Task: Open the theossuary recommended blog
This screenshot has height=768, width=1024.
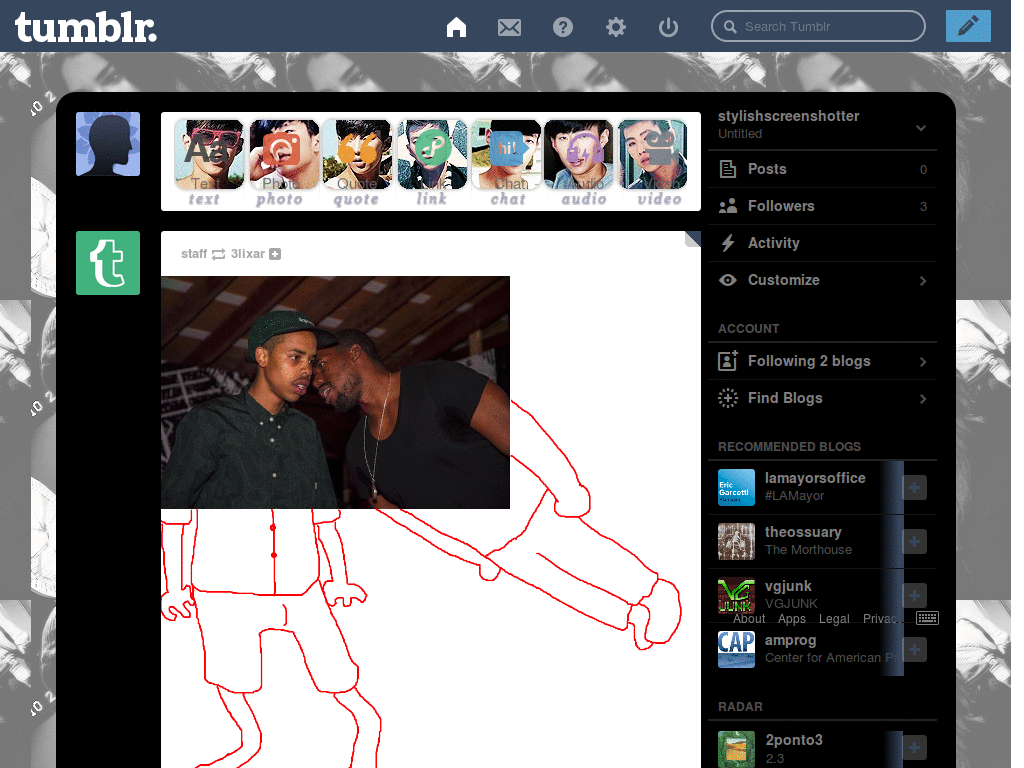Action: point(803,532)
